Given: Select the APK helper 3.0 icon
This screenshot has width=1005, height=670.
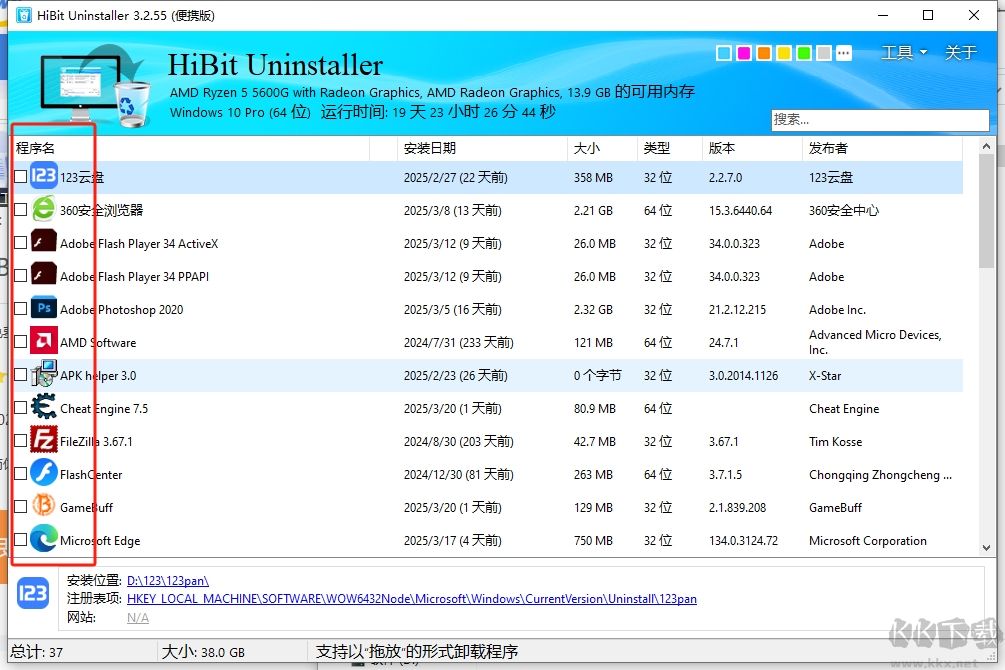Looking at the screenshot, I should pyautogui.click(x=42, y=375).
